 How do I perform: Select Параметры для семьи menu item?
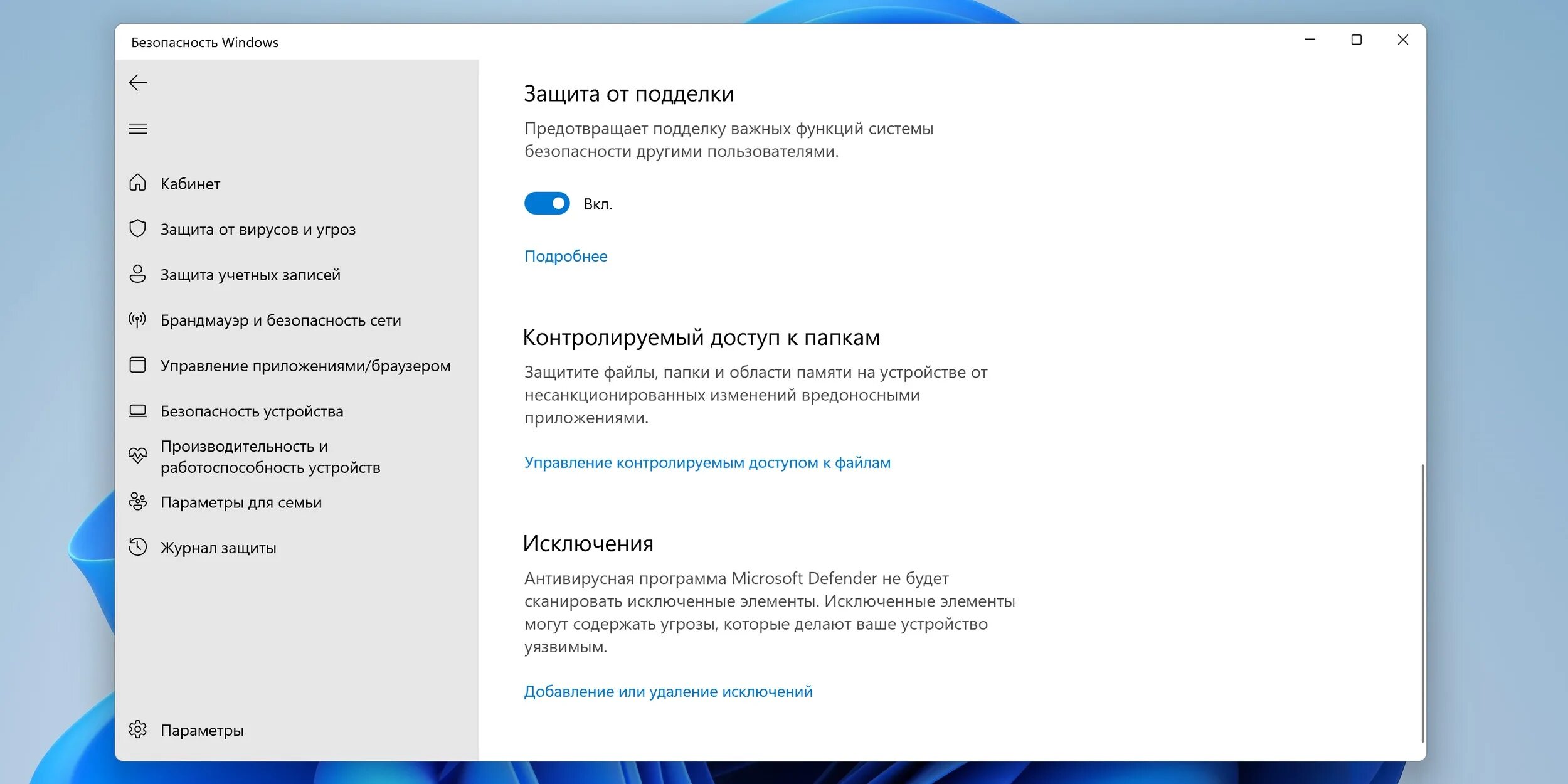click(x=241, y=502)
